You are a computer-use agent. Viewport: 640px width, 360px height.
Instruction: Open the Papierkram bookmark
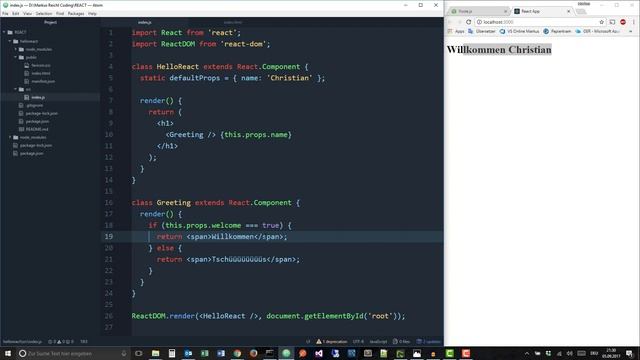click(x=557, y=31)
